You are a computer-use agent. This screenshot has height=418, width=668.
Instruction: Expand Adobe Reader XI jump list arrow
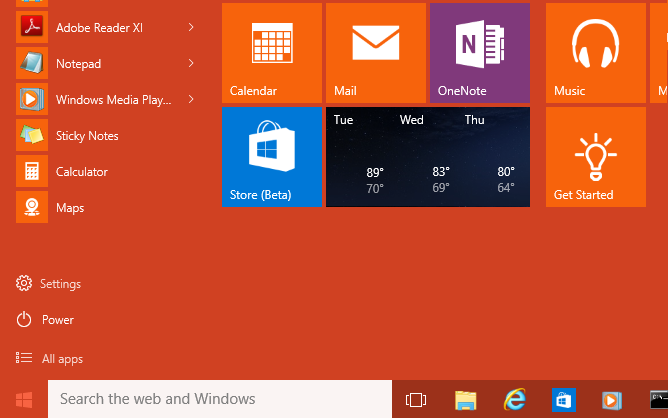(191, 27)
